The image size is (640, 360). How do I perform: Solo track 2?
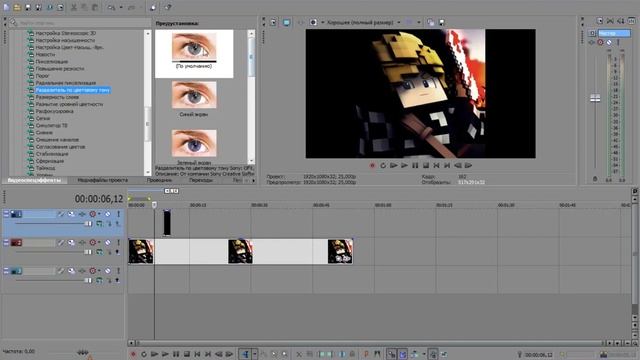[118, 242]
